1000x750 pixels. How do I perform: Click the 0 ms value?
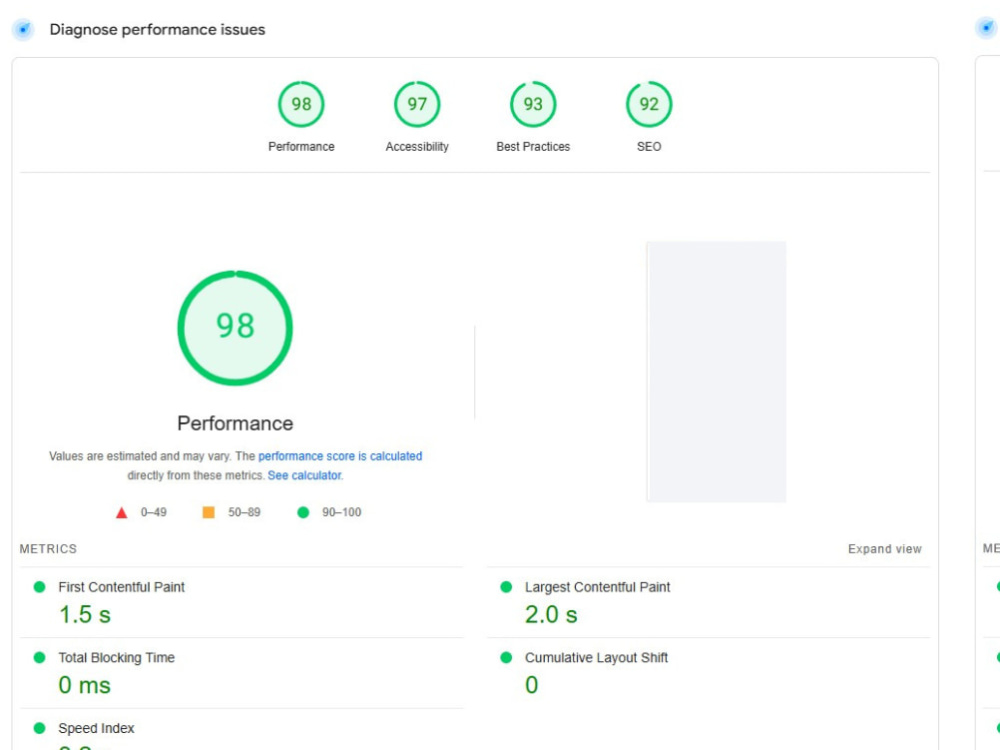[x=85, y=686]
